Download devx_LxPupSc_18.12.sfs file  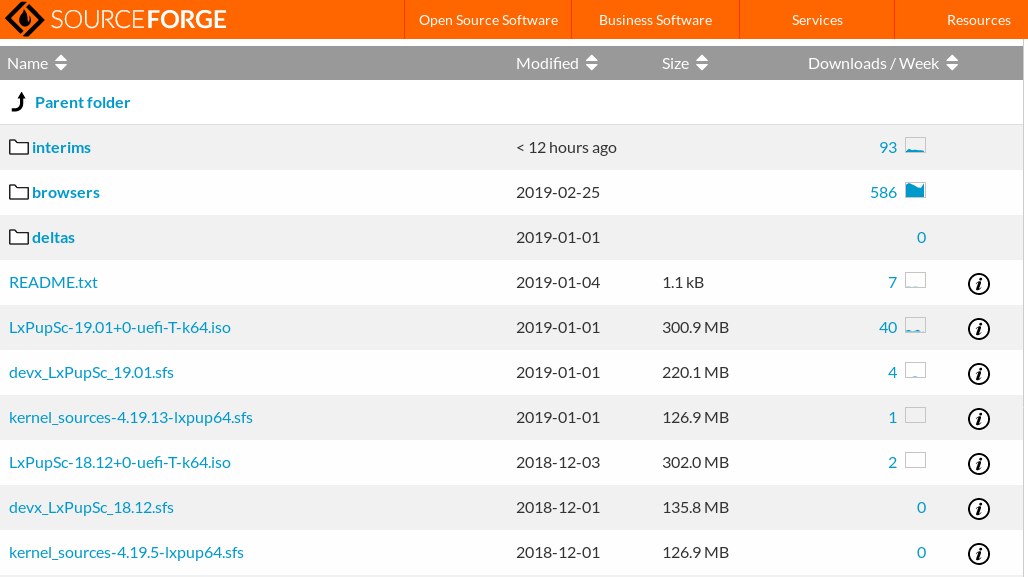point(91,507)
